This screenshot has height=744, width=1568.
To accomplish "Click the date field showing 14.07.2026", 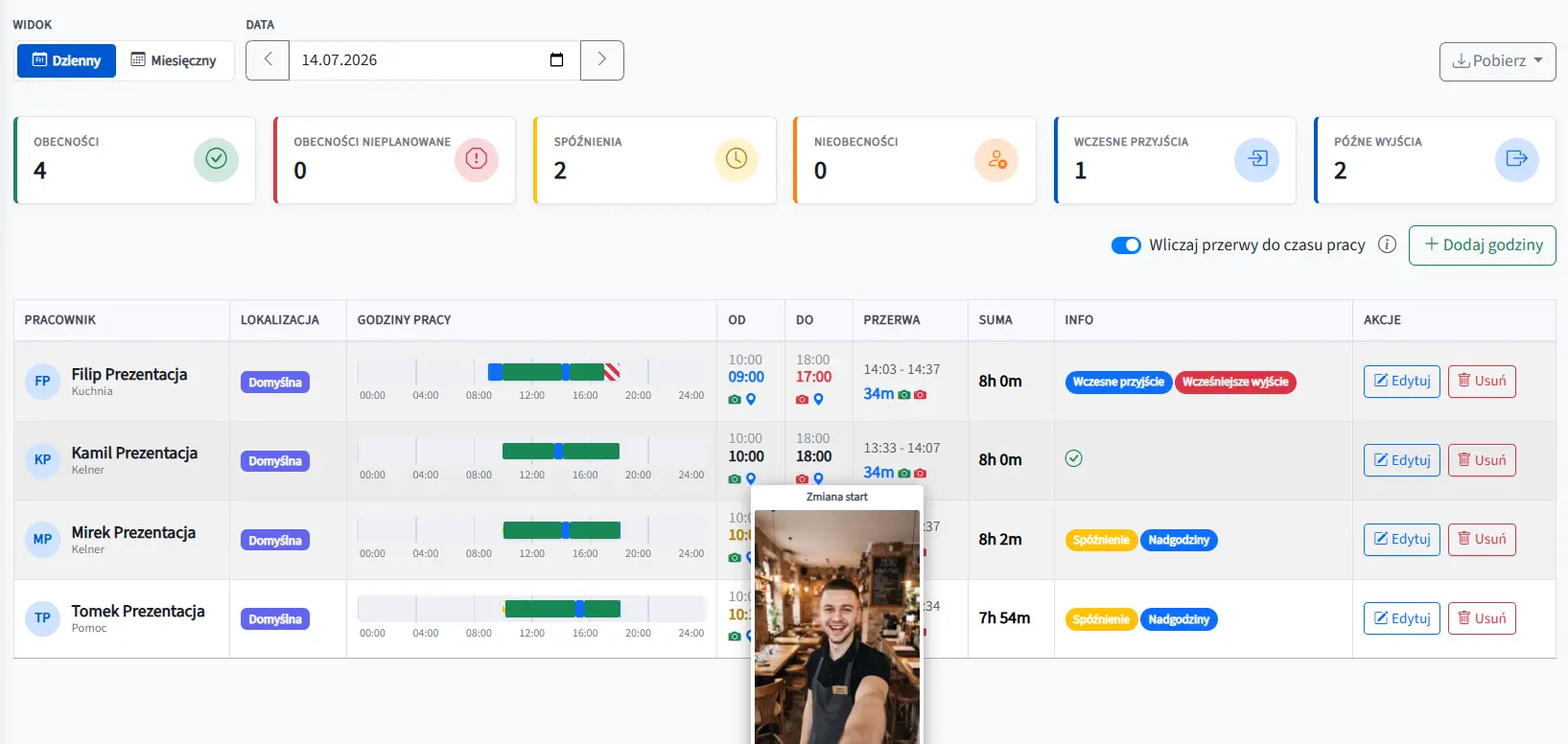I will point(434,60).
